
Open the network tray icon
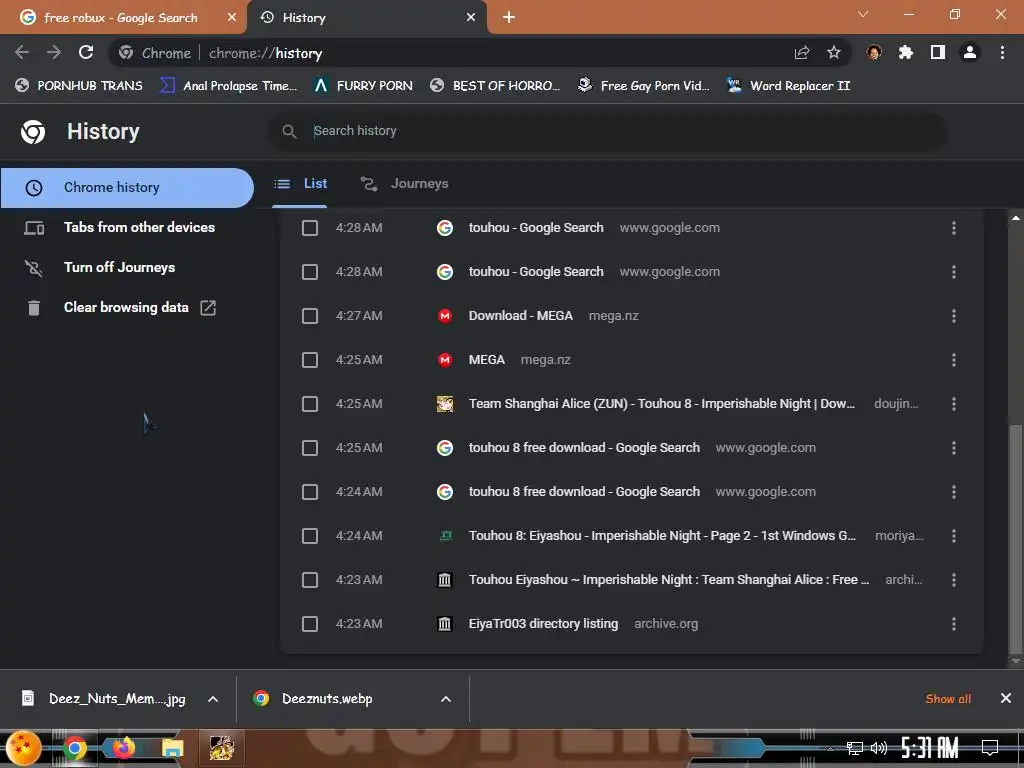coord(854,748)
